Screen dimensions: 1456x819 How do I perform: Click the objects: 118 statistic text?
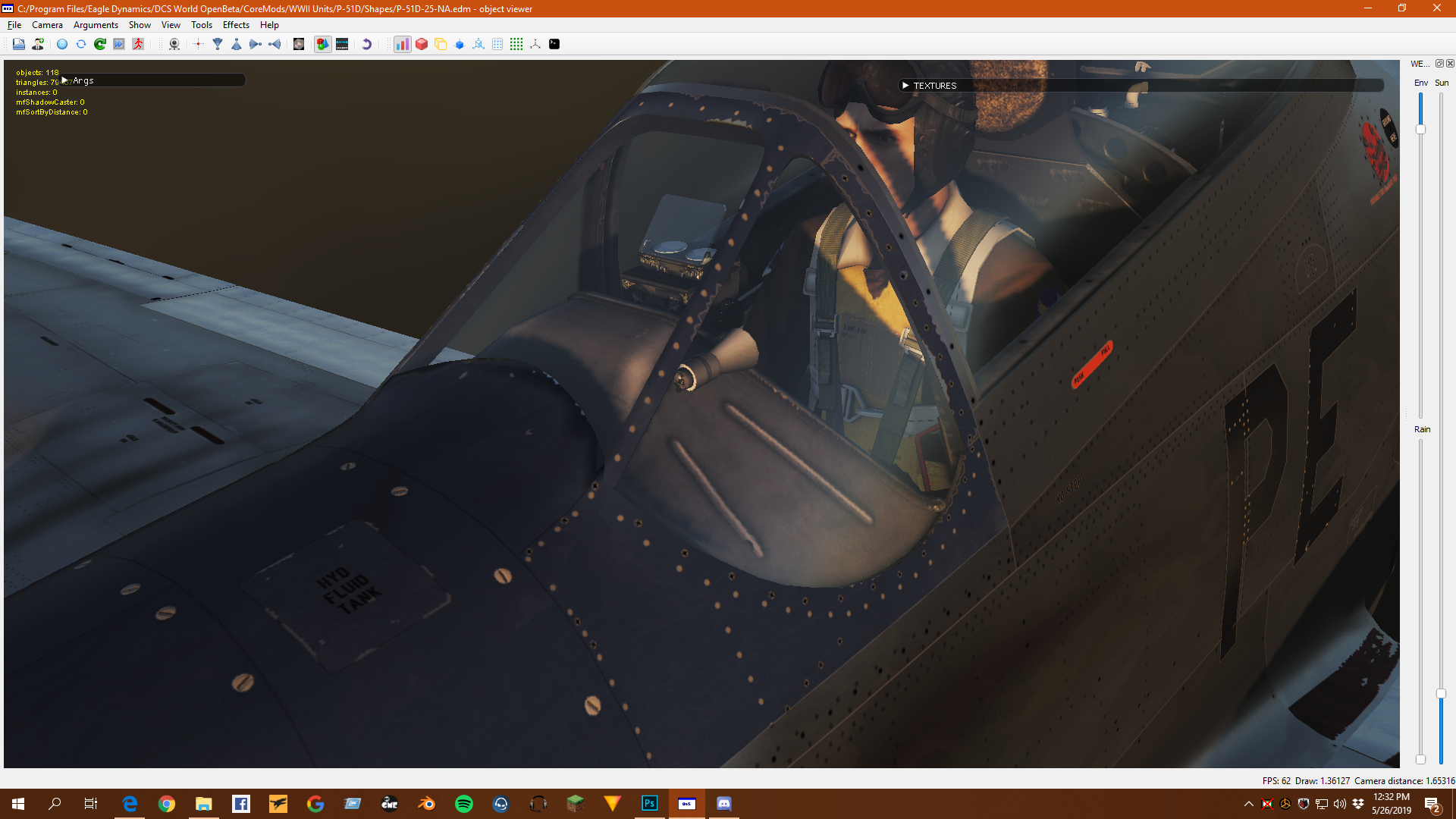coord(37,73)
